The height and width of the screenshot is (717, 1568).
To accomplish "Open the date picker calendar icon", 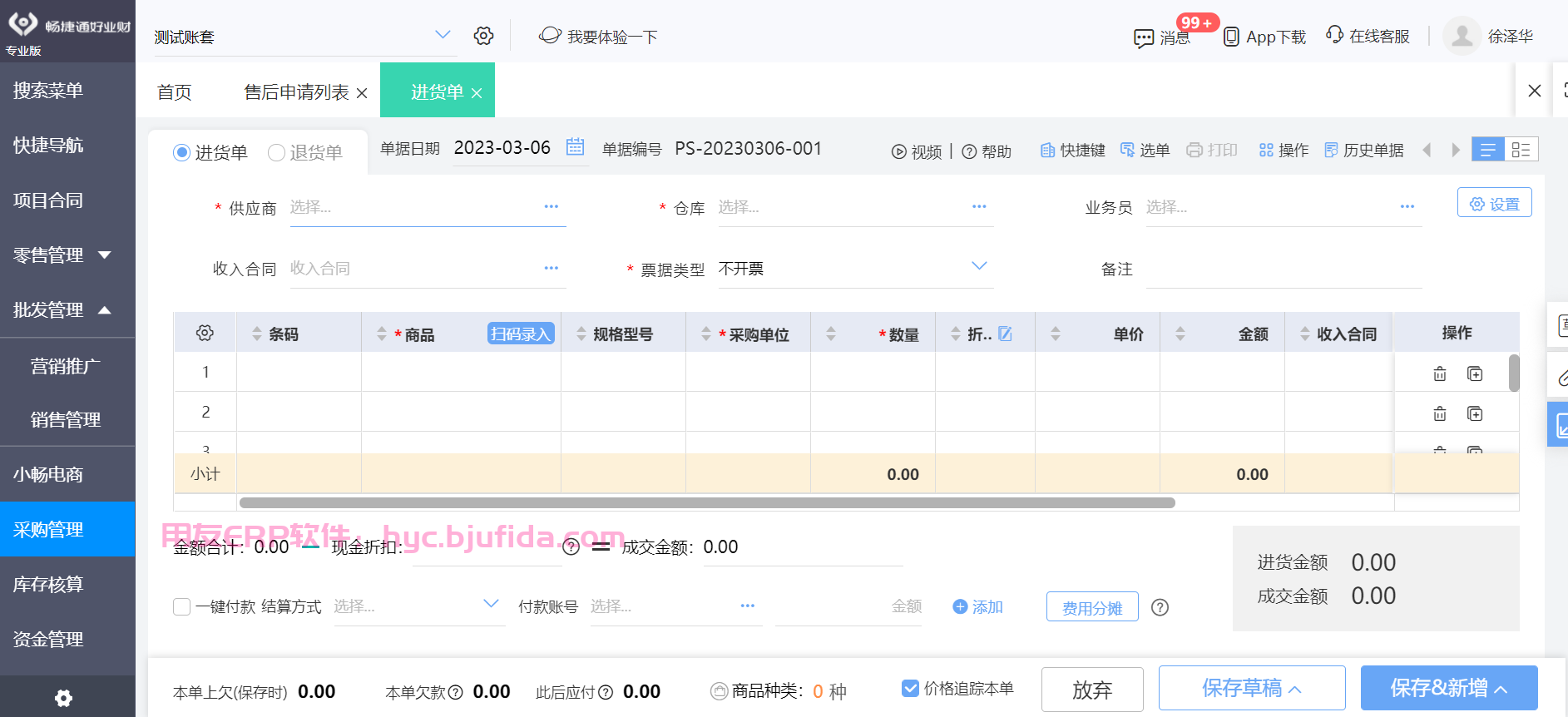I will 575,147.
